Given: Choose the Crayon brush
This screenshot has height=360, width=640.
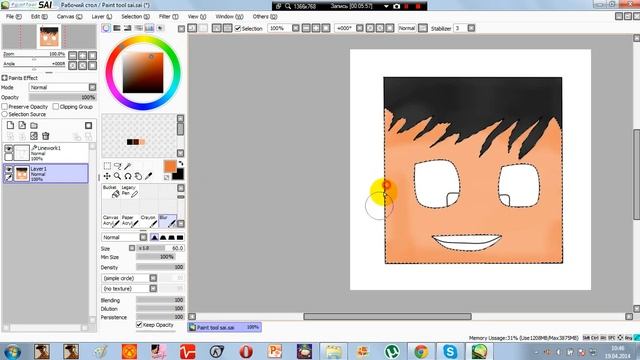Looking at the screenshot, I should [148, 221].
